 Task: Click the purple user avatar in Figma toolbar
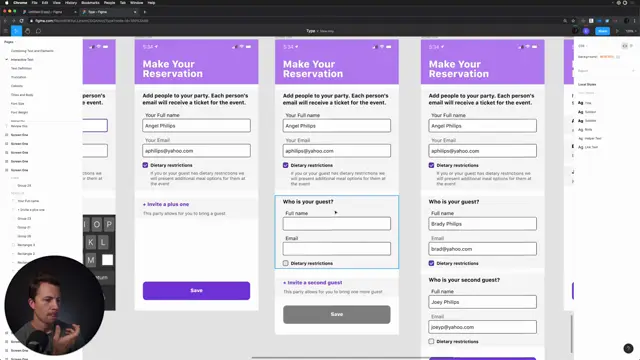pyautogui.click(x=586, y=31)
